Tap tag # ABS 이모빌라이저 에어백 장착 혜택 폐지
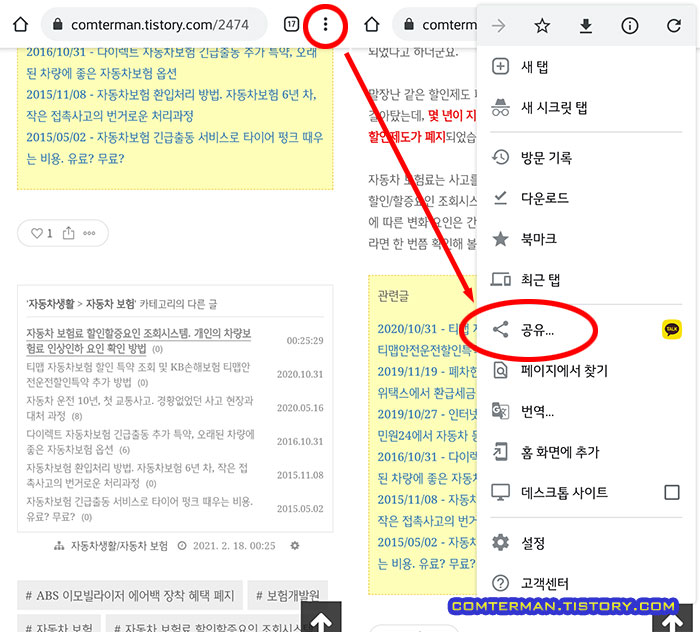The width and height of the screenshot is (700, 632). pyautogui.click(x=130, y=595)
